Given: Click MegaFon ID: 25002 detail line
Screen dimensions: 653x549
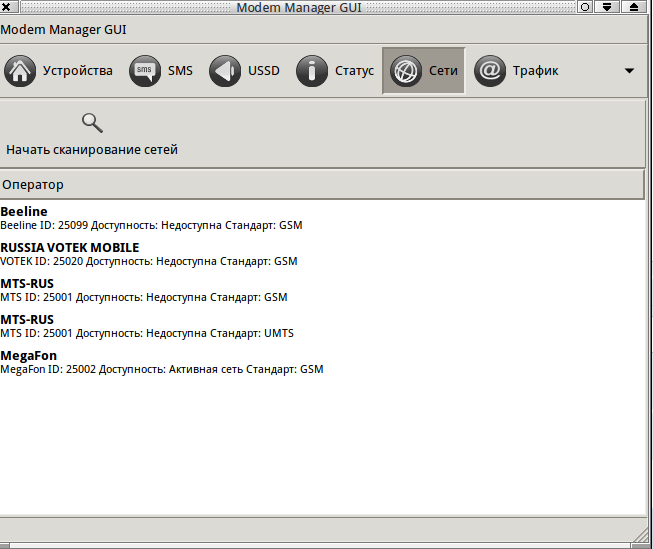Looking at the screenshot, I should click(162, 369).
